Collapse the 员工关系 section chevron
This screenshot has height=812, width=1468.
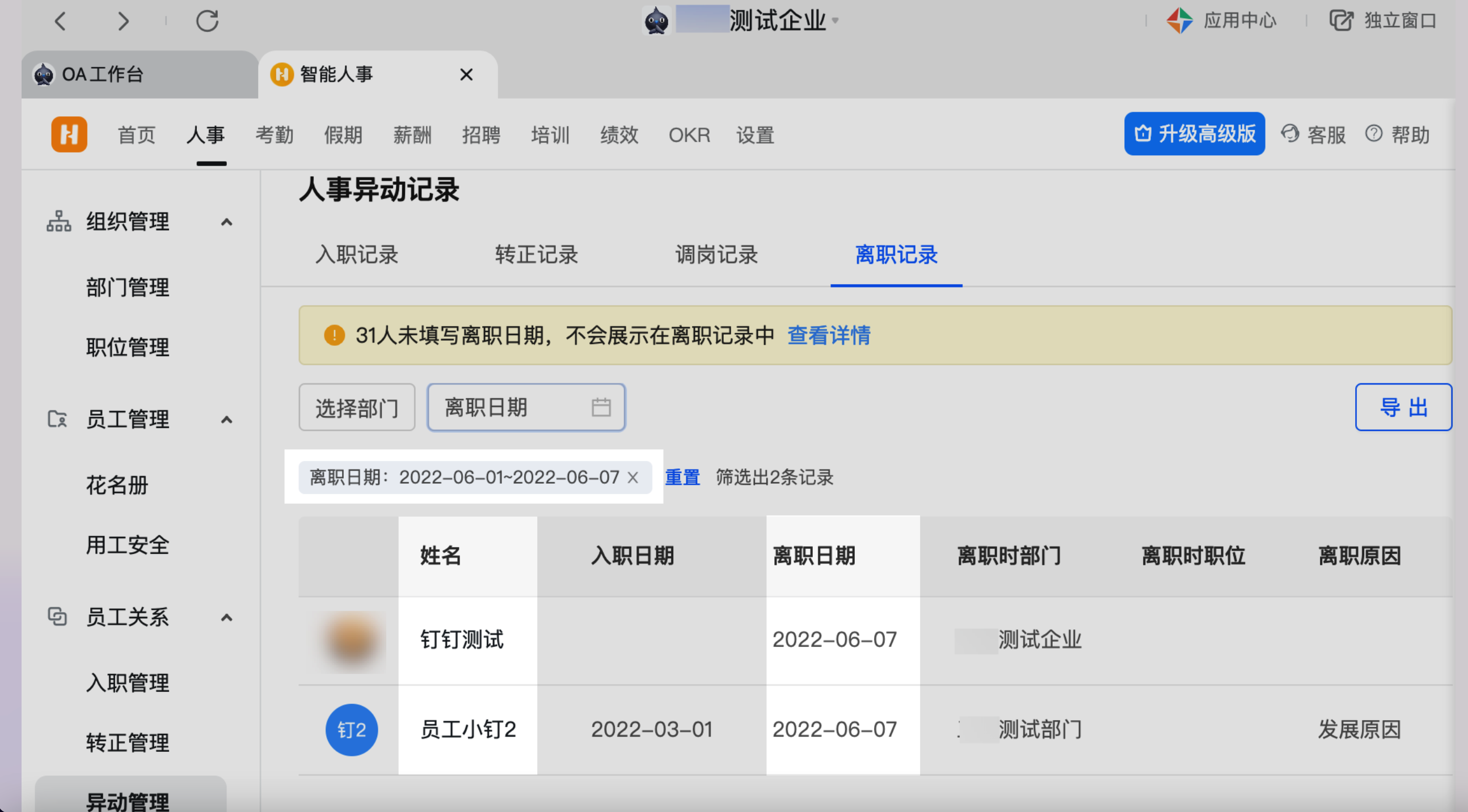point(227,618)
